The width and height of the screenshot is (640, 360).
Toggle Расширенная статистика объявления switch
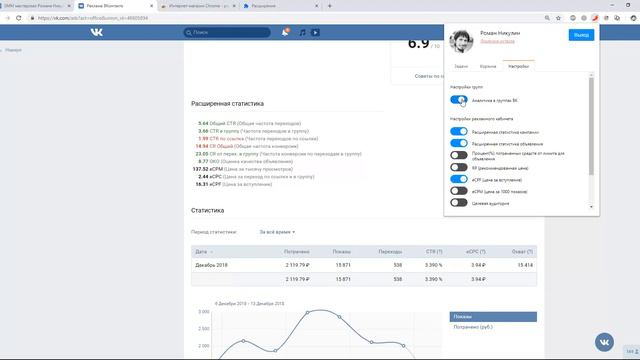(x=459, y=143)
